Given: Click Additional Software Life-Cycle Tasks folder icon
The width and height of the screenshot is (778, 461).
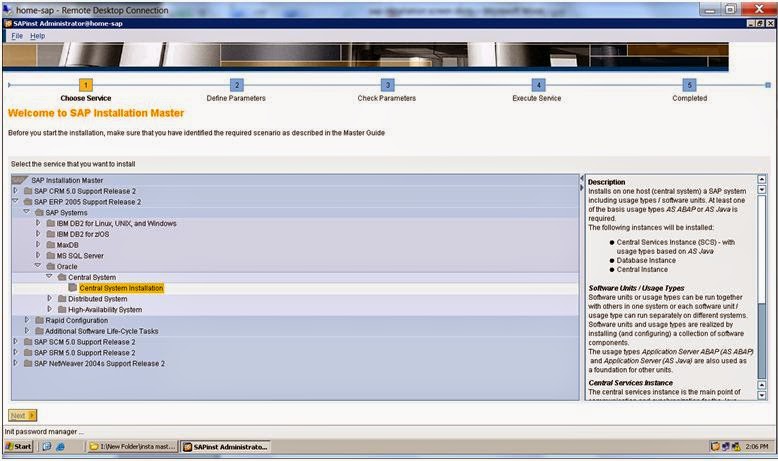Looking at the screenshot, I should (x=39, y=331).
